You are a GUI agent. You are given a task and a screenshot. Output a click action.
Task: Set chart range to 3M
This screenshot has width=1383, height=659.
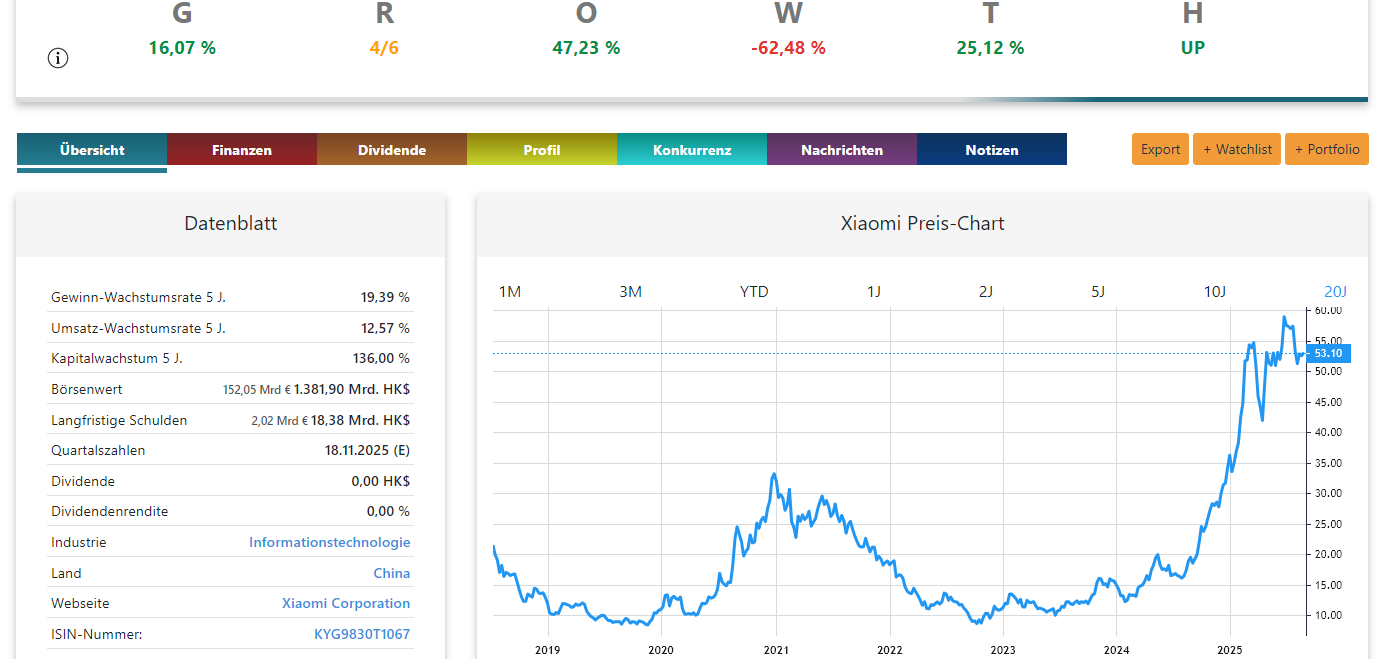630,292
